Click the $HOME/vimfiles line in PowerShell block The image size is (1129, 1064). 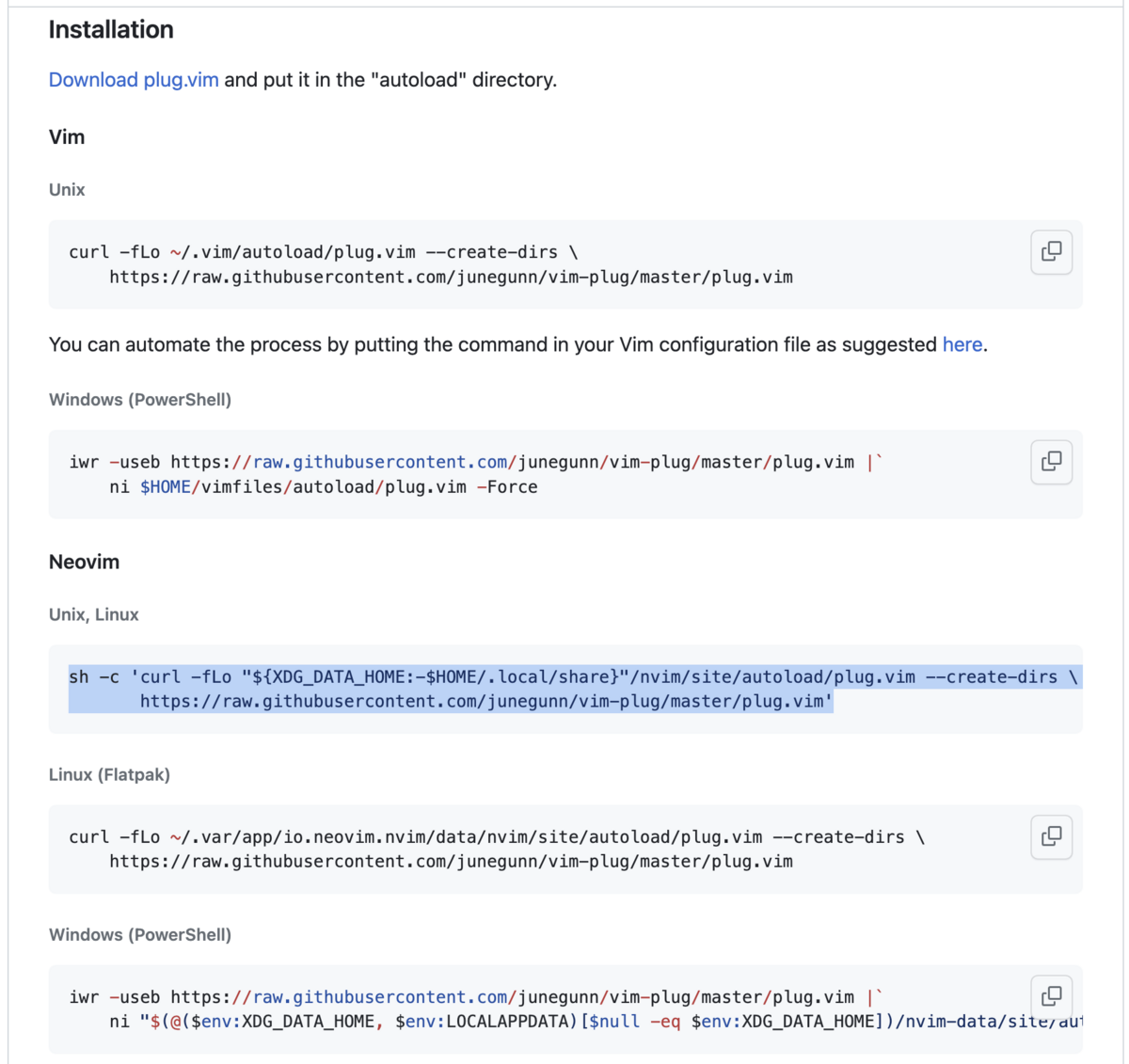tap(324, 487)
